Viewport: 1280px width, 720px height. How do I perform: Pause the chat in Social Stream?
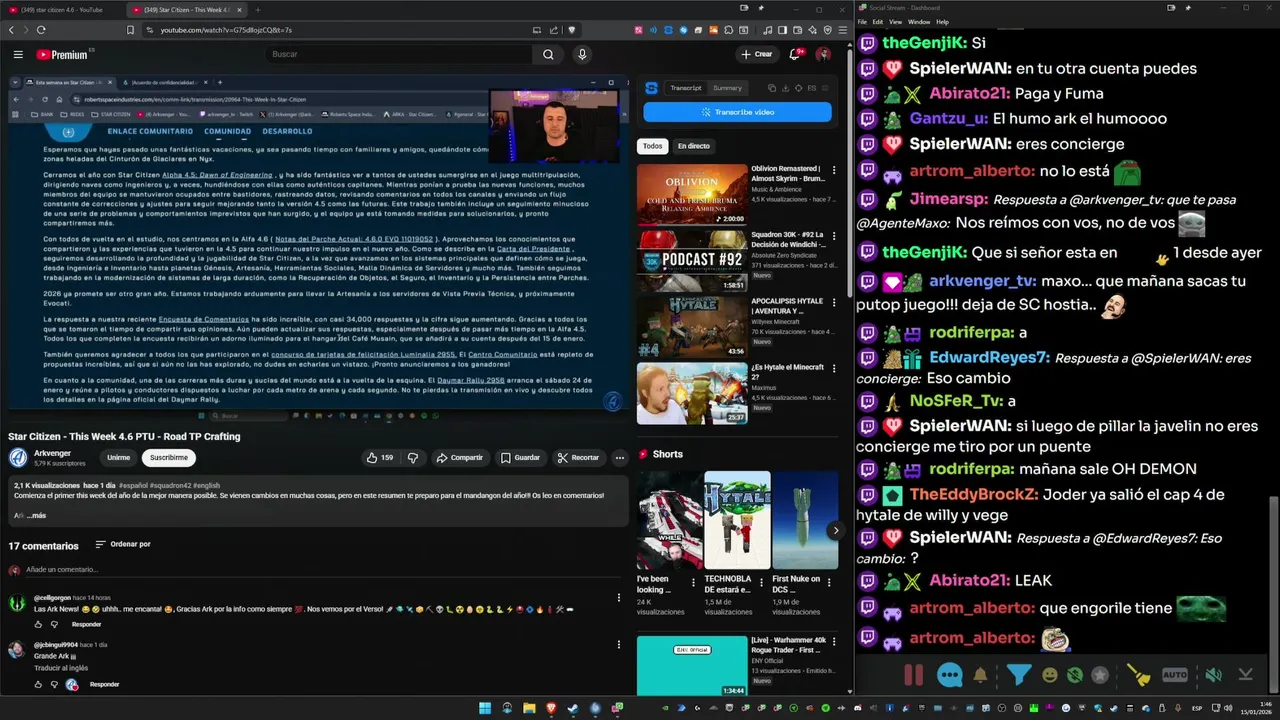pyautogui.click(x=913, y=675)
